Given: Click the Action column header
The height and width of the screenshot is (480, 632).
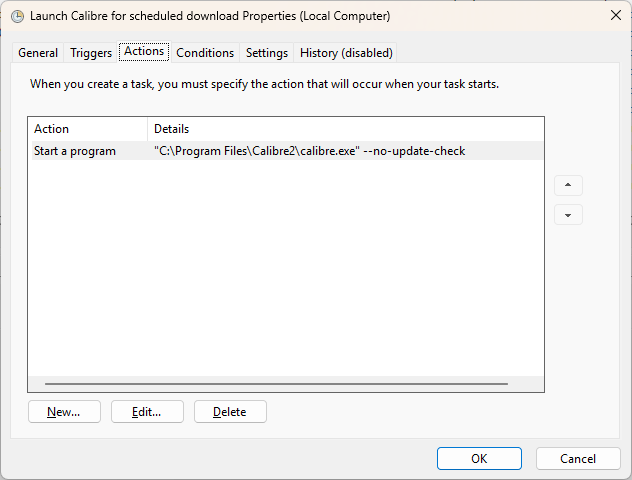Looking at the screenshot, I should pyautogui.click(x=88, y=129).
